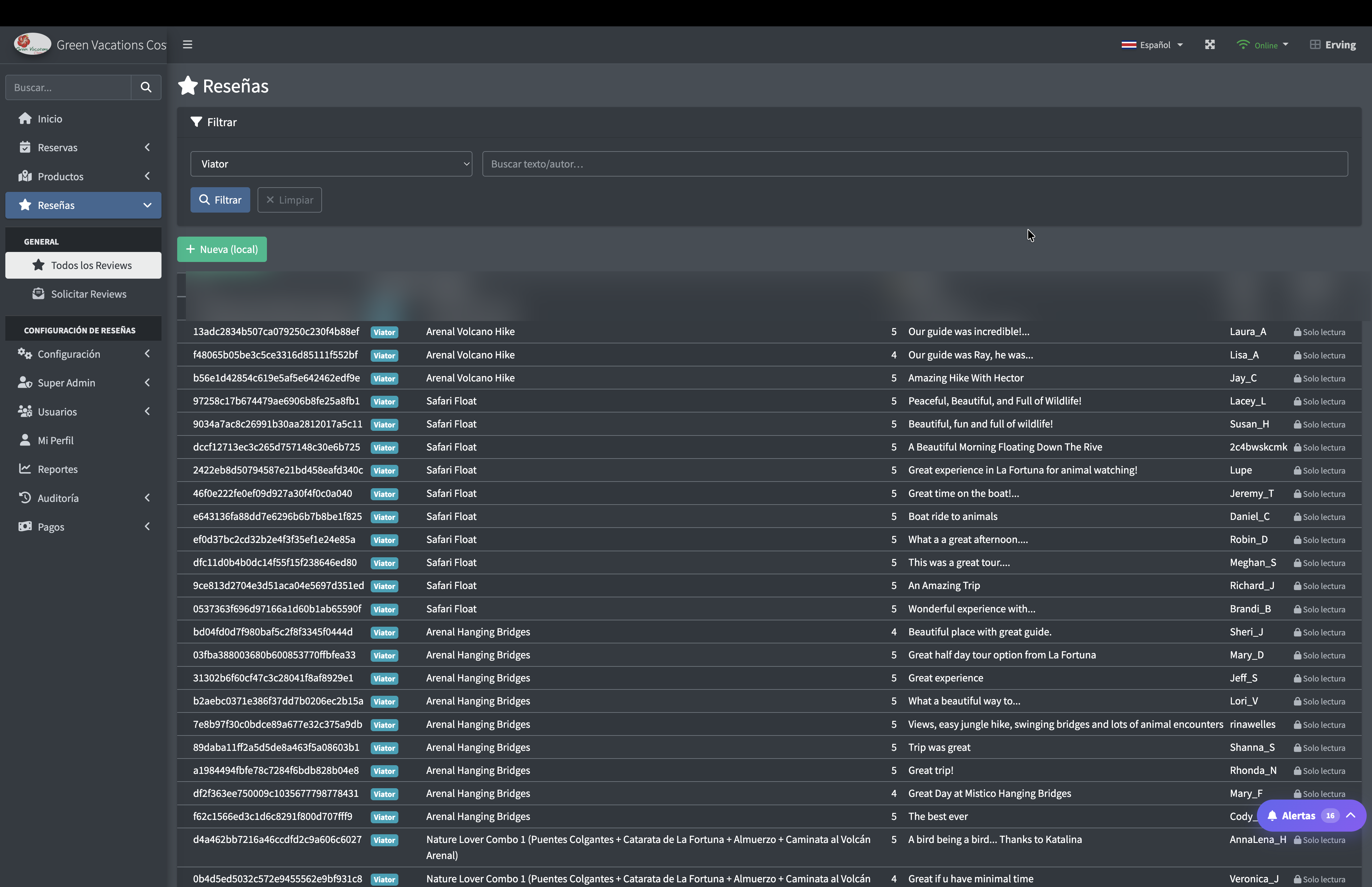Click title 'Amazing Hike With Hector'
1372x887 pixels.
coord(966,378)
